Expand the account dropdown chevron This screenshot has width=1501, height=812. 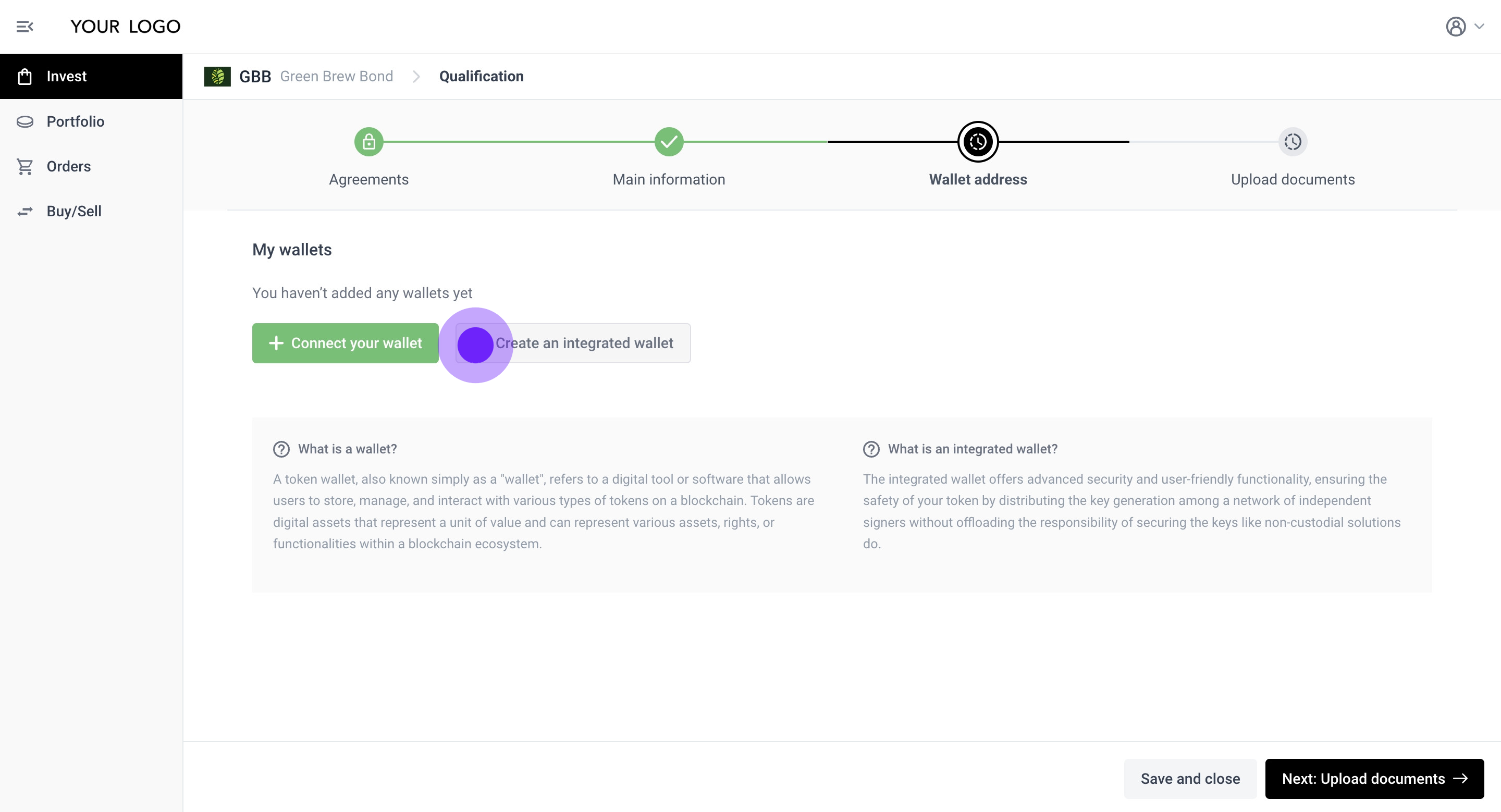tap(1480, 27)
